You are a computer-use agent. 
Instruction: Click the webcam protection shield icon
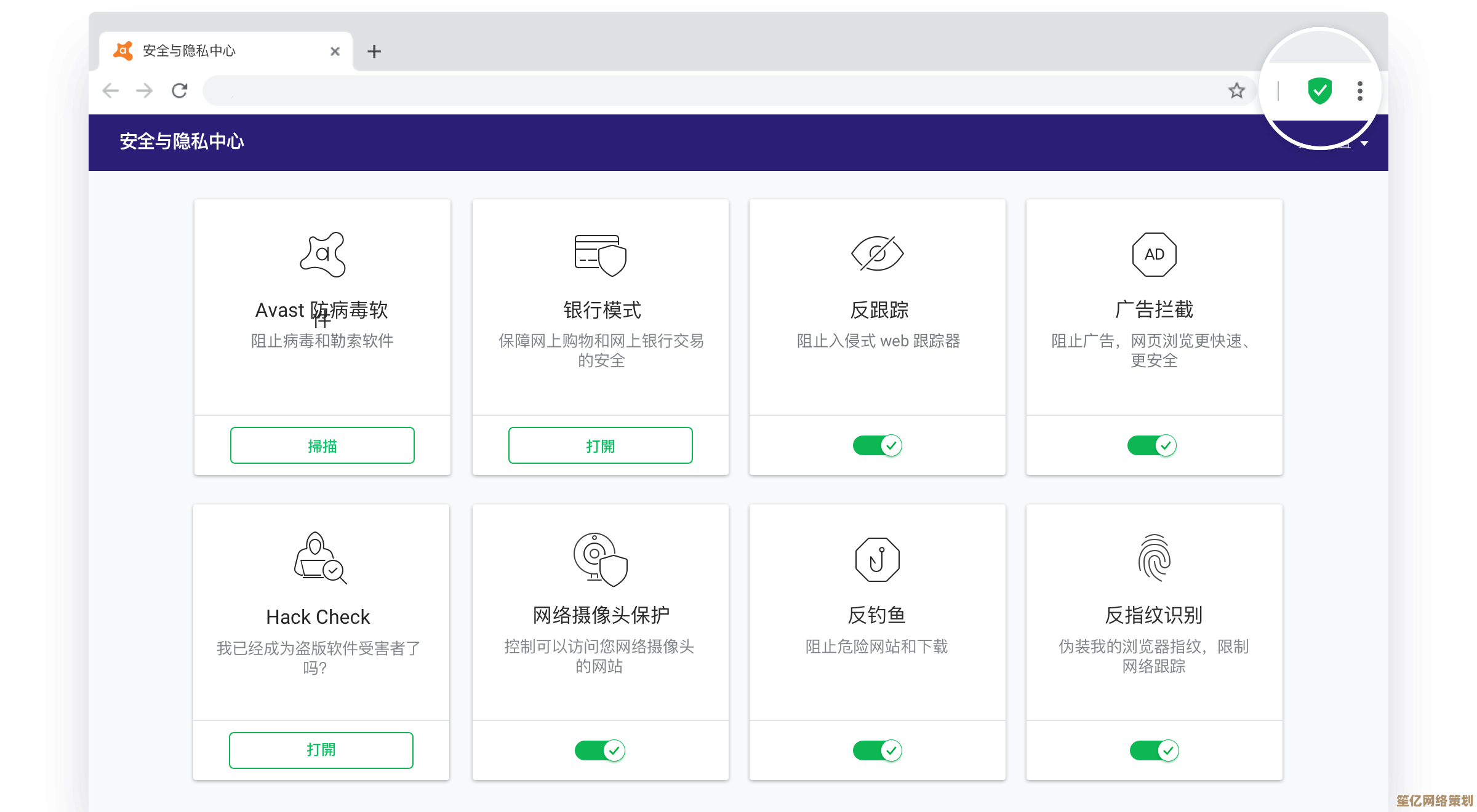click(600, 559)
